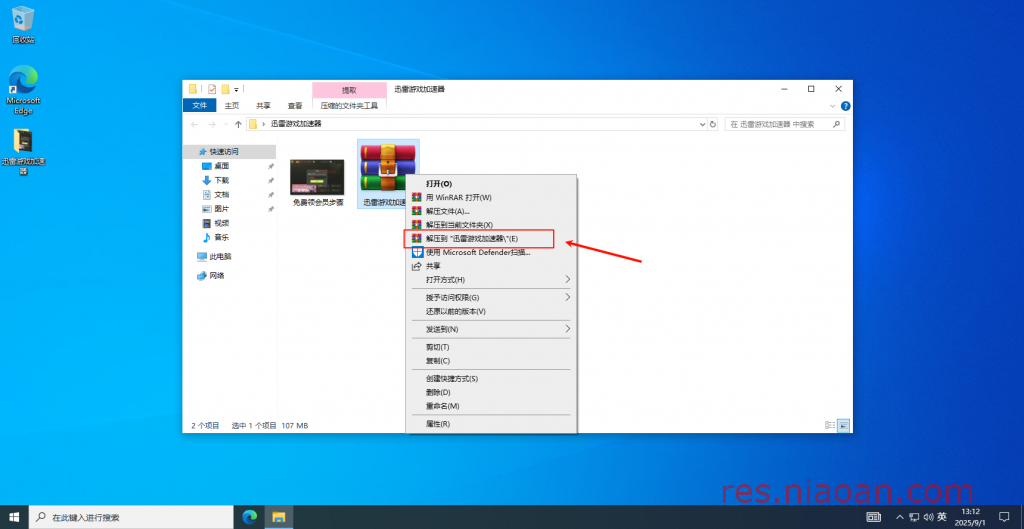Image resolution: width=1024 pixels, height=529 pixels.
Task: Open Edge from the taskbar
Action: [249, 517]
